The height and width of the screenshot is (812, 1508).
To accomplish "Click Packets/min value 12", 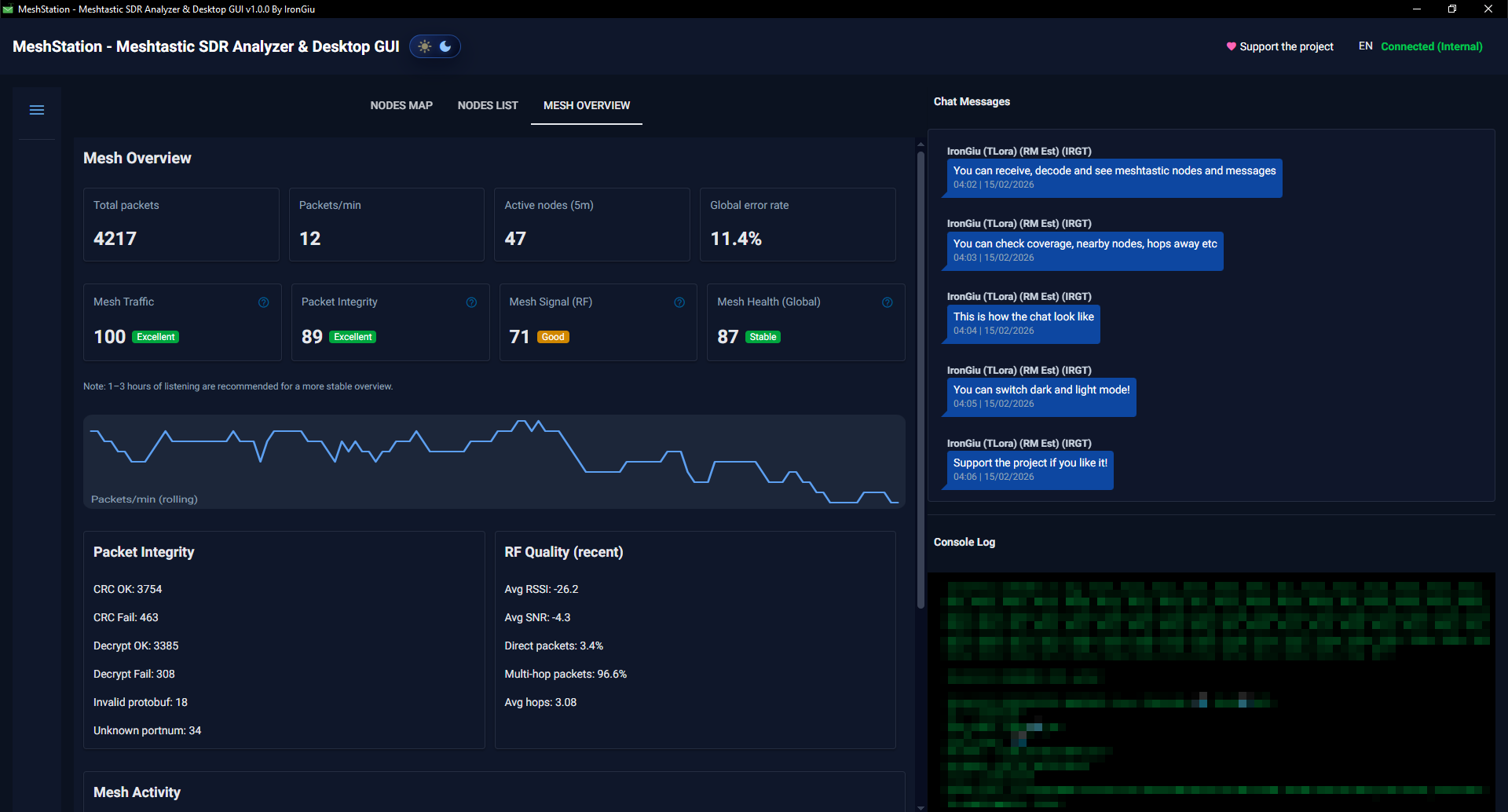I will point(309,239).
